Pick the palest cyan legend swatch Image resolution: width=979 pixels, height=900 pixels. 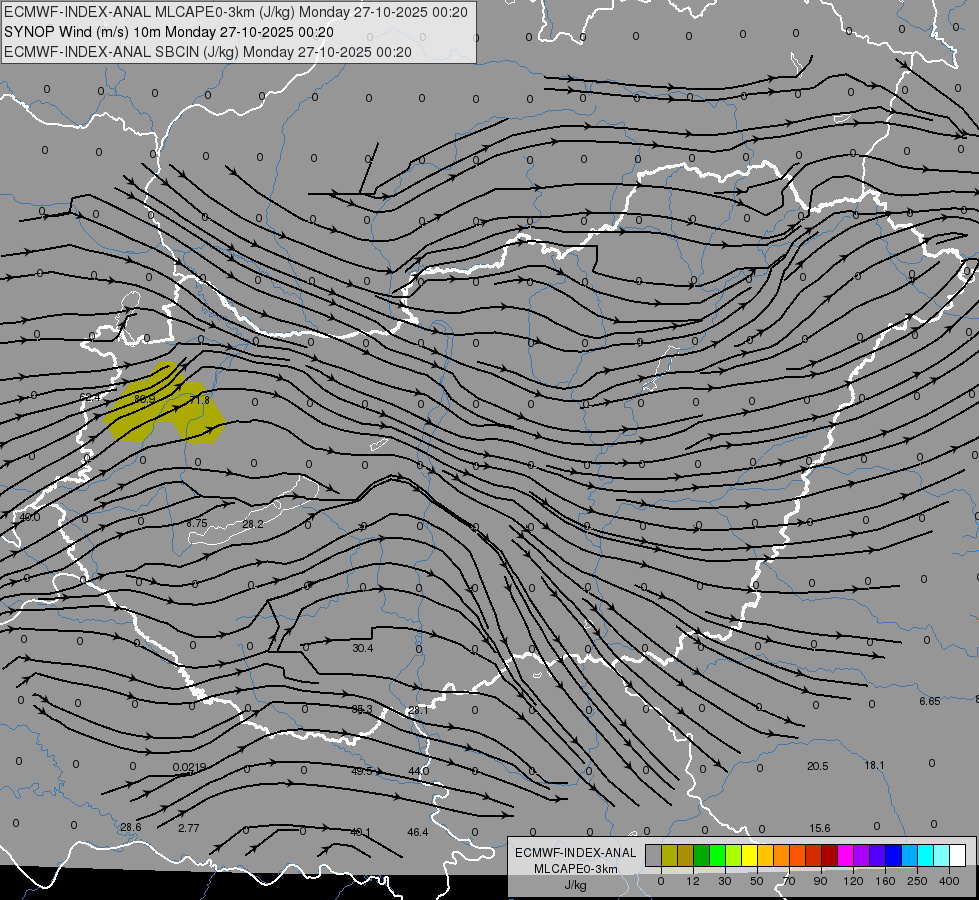pyautogui.click(x=942, y=856)
